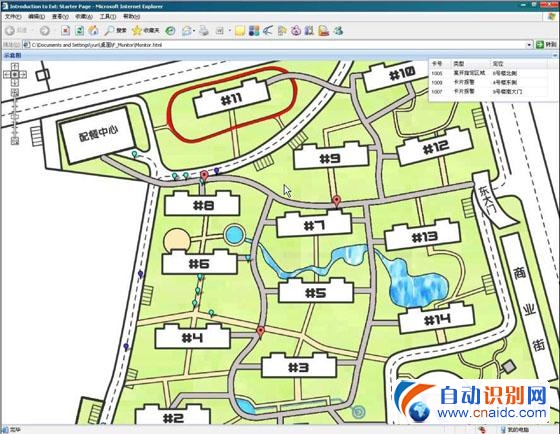The width and height of the screenshot is (560, 434).
Task: Open the 工具 (Tools) menu
Action: pyautogui.click(x=108, y=16)
